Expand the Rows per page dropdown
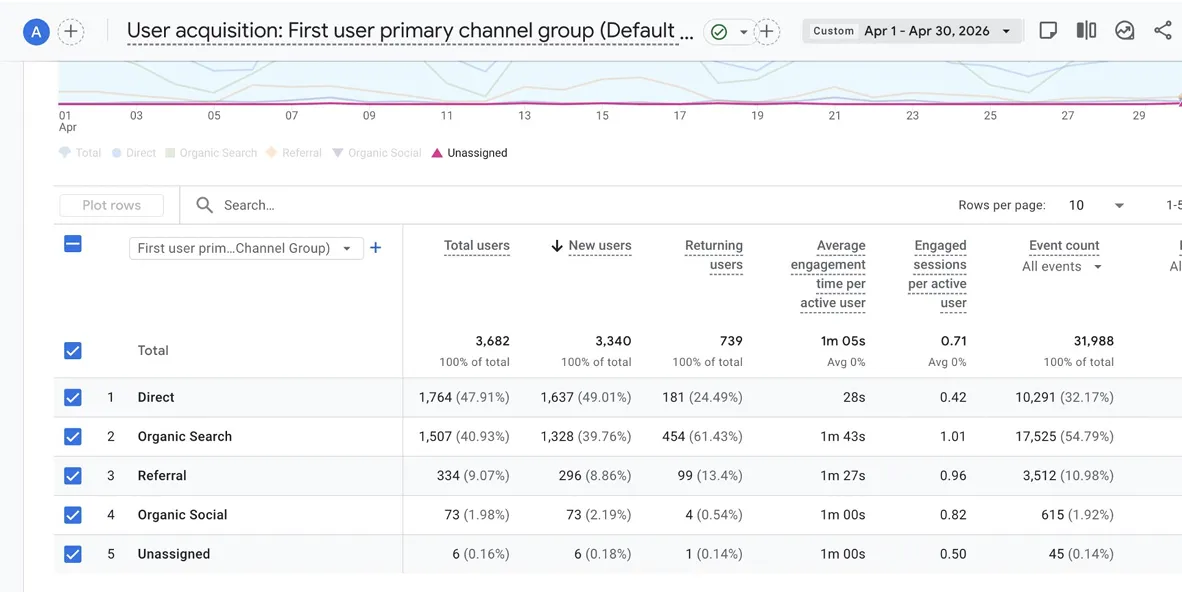Viewport: 1182px width, 592px height. point(1096,205)
